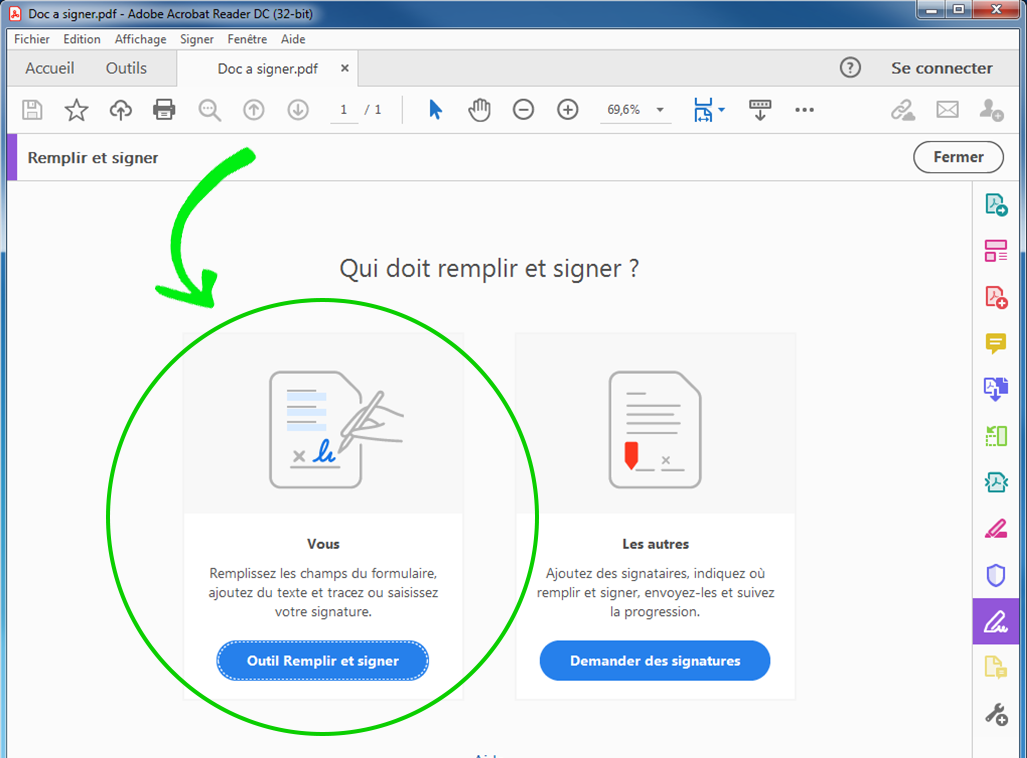1027x758 pixels.
Task: Click the Print icon
Action: tap(164, 109)
